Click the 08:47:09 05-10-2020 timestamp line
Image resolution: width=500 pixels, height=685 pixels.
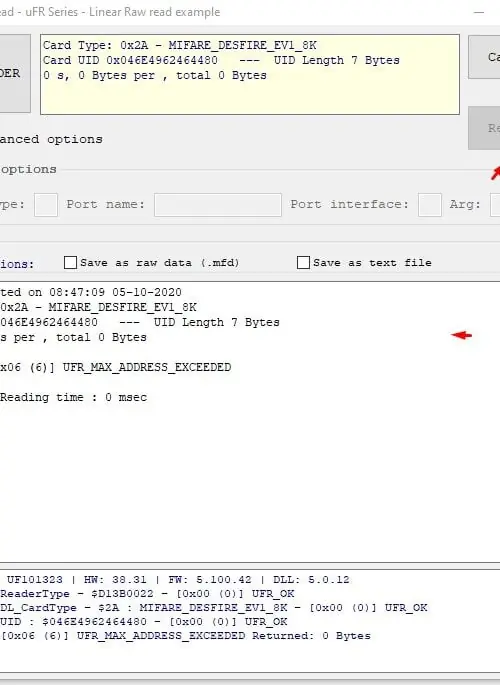pos(91,292)
